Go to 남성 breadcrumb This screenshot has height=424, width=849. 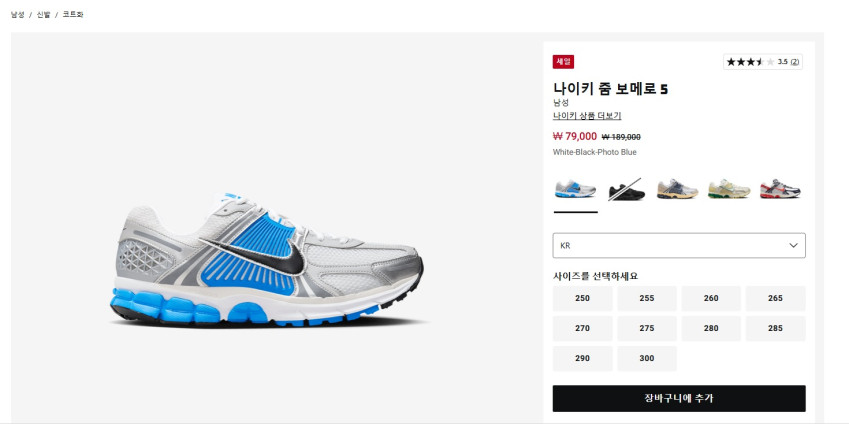point(17,15)
